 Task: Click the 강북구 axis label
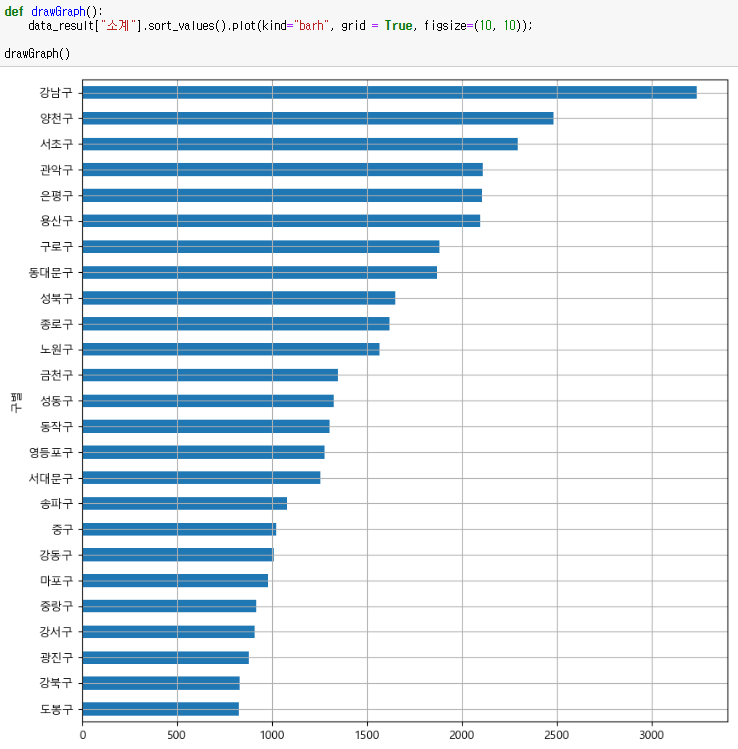(56, 683)
